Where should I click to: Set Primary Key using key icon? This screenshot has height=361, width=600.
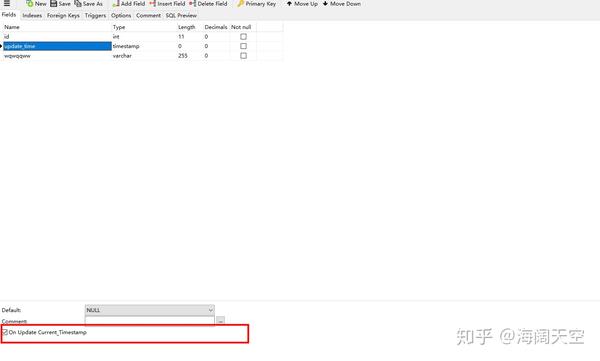click(x=240, y=3)
